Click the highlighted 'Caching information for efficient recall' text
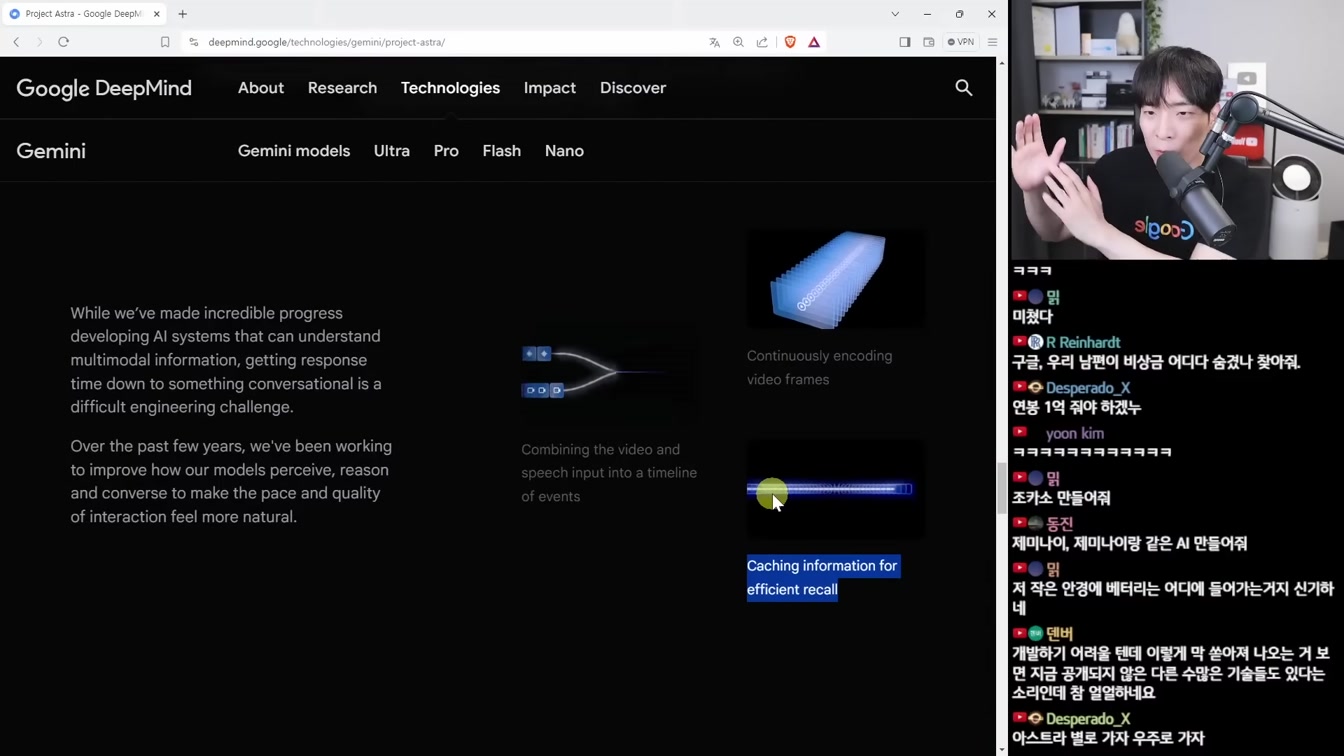 [823, 578]
